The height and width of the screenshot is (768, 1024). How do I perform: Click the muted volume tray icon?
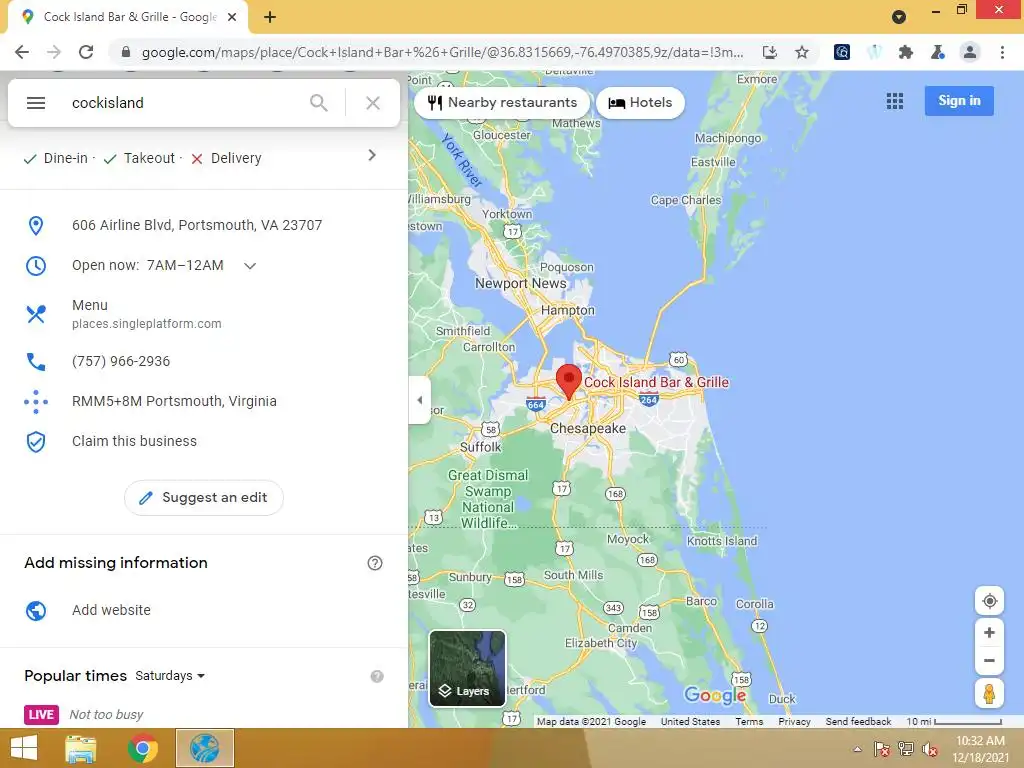click(930, 749)
